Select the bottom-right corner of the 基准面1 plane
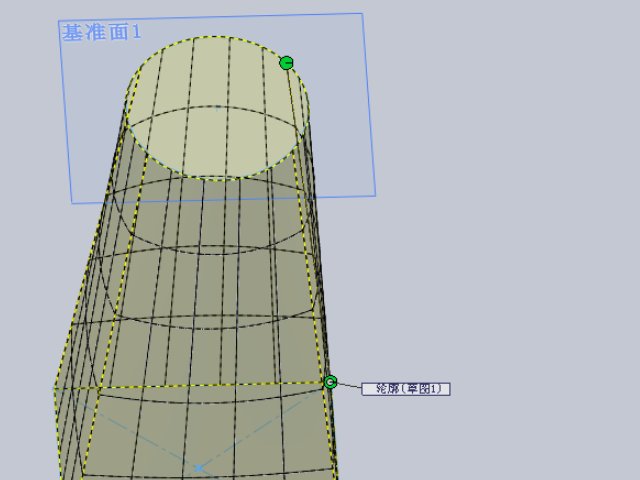 (376, 194)
